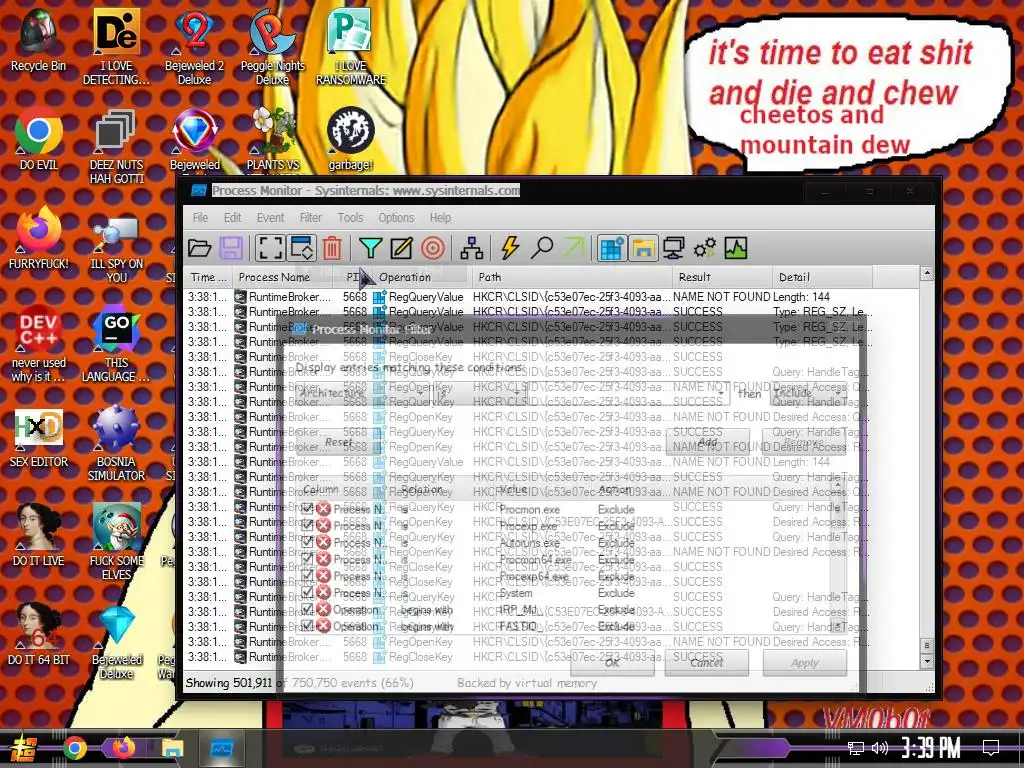The height and width of the screenshot is (768, 1024).
Task: Select the Peggle Nights Deluxe desktop icon
Action: [272, 47]
